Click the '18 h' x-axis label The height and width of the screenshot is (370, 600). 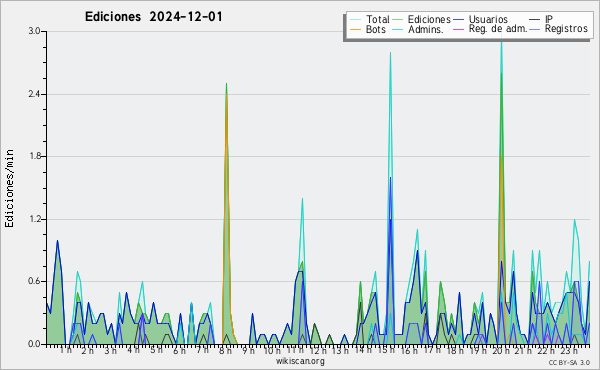pos(455,351)
